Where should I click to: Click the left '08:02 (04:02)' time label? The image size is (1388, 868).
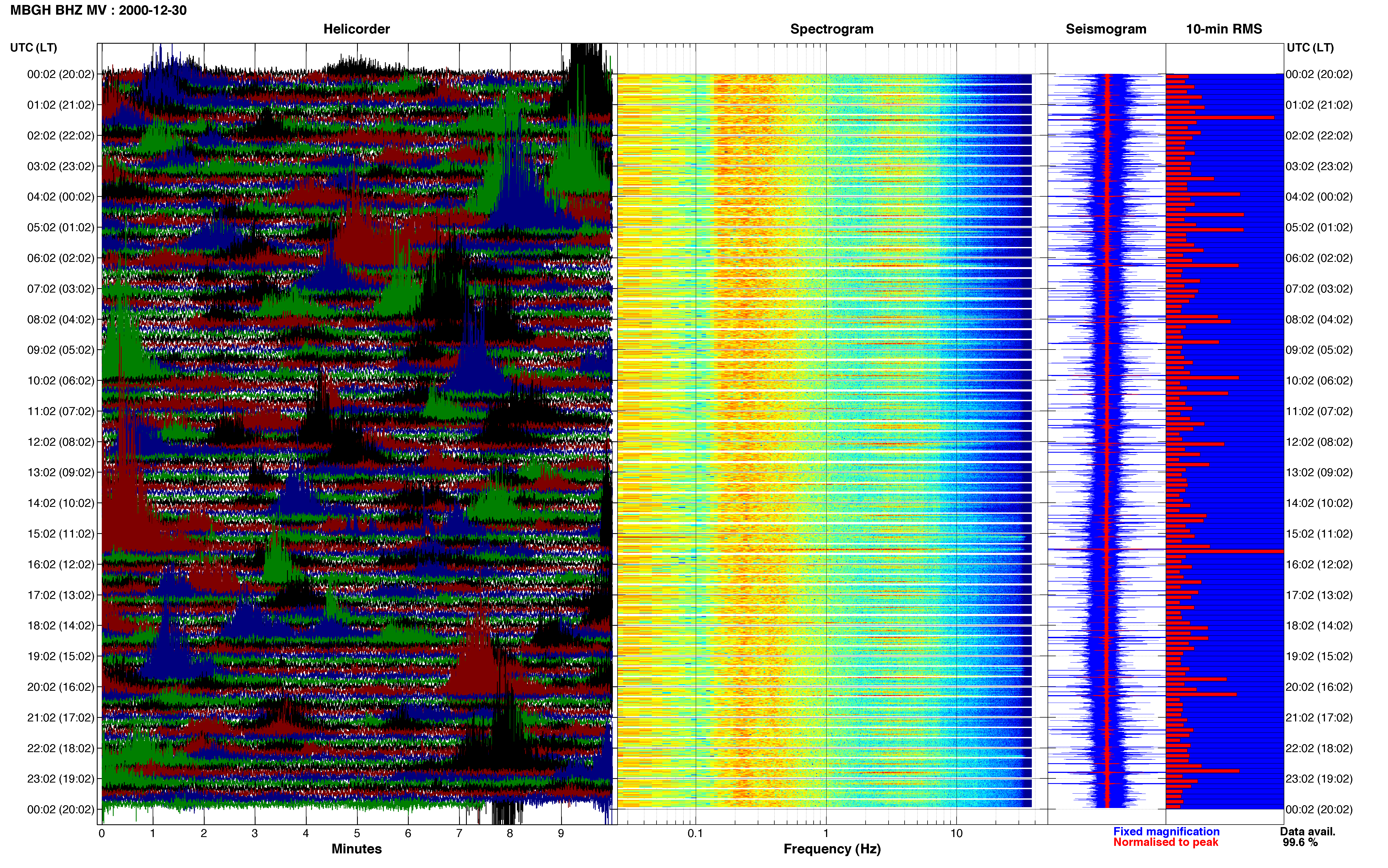[61, 319]
